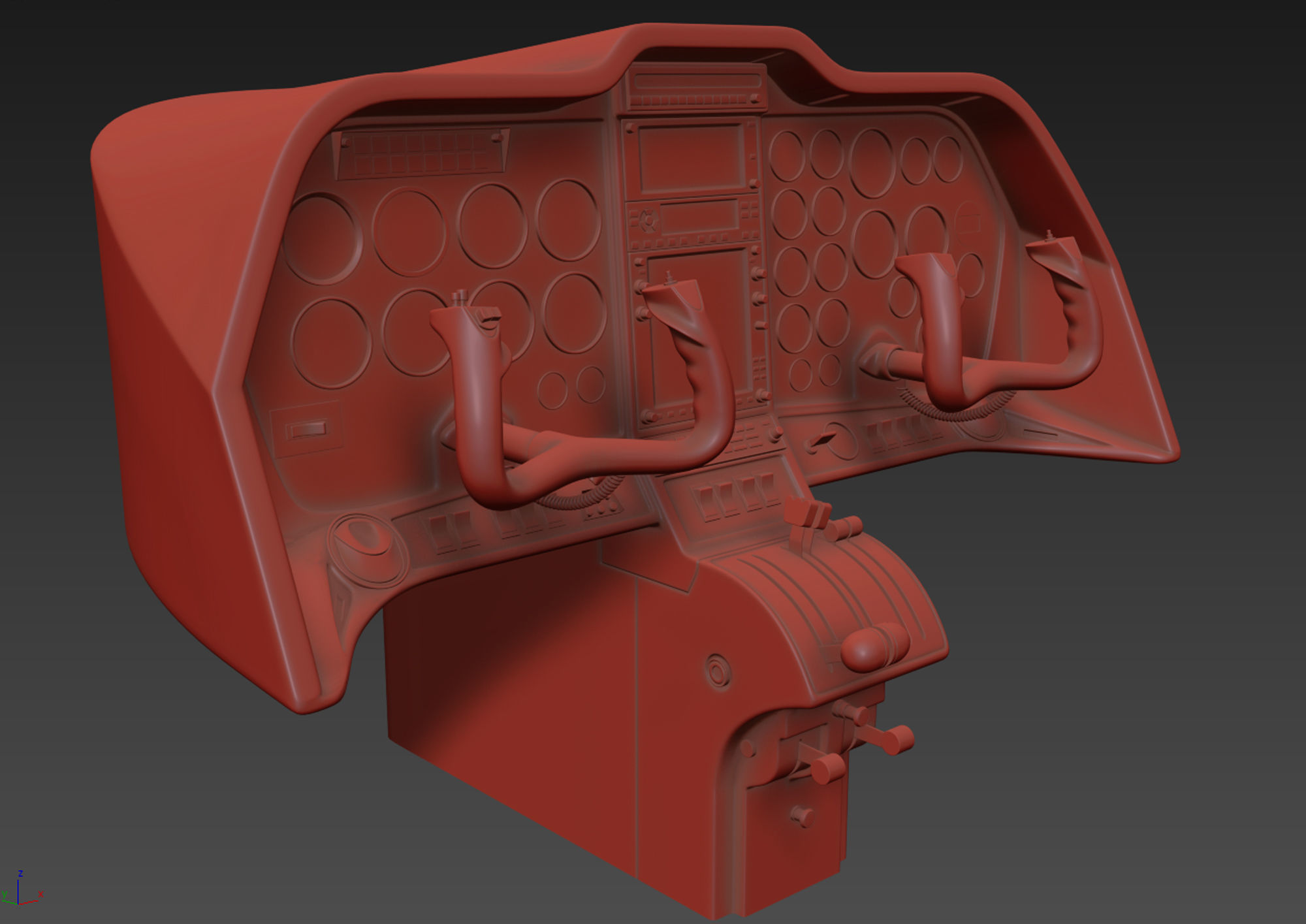Image resolution: width=1306 pixels, height=924 pixels.
Task: Click the circular button on pedestal side
Action: pos(718,671)
